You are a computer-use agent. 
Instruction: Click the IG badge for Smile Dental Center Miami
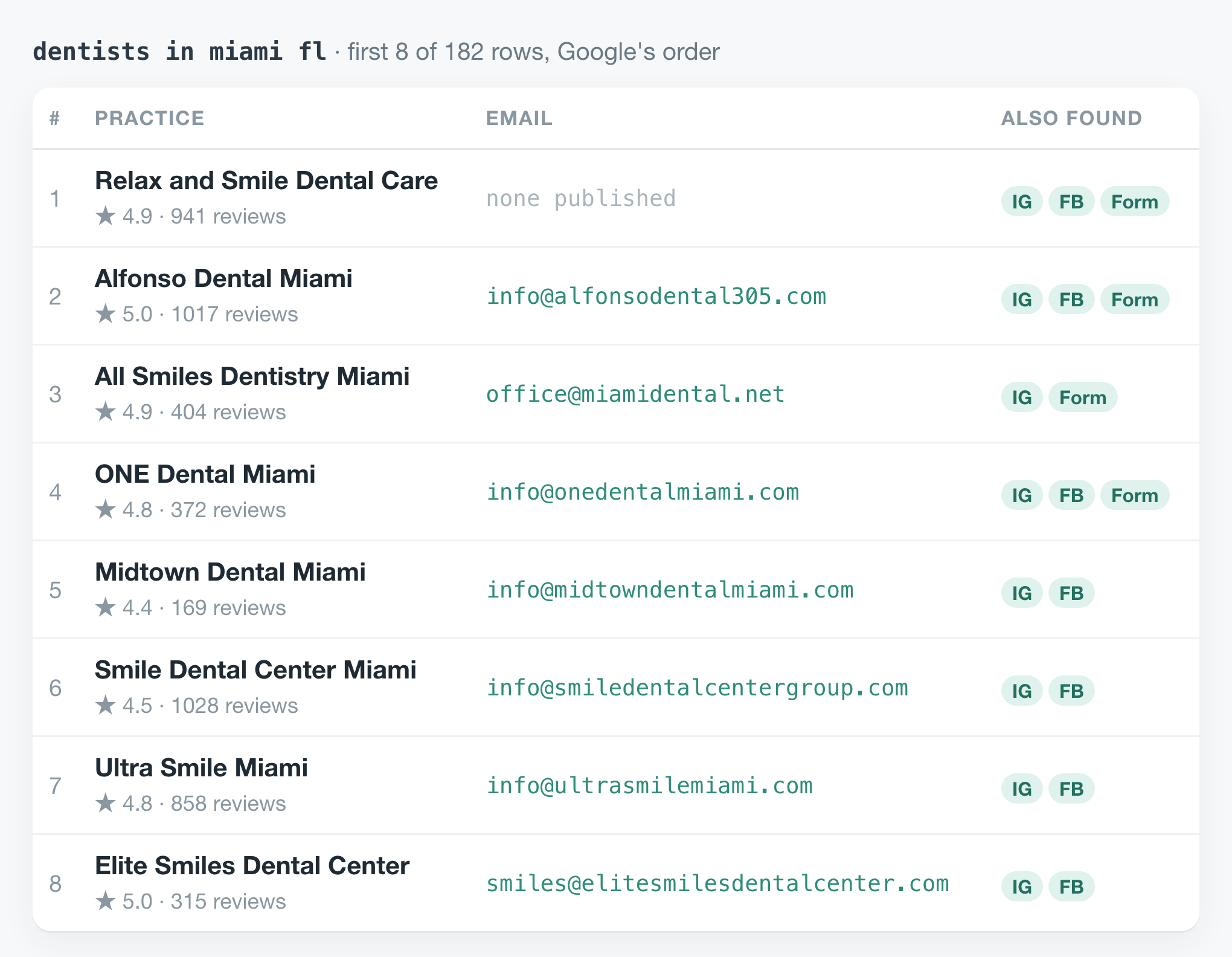coord(1021,691)
